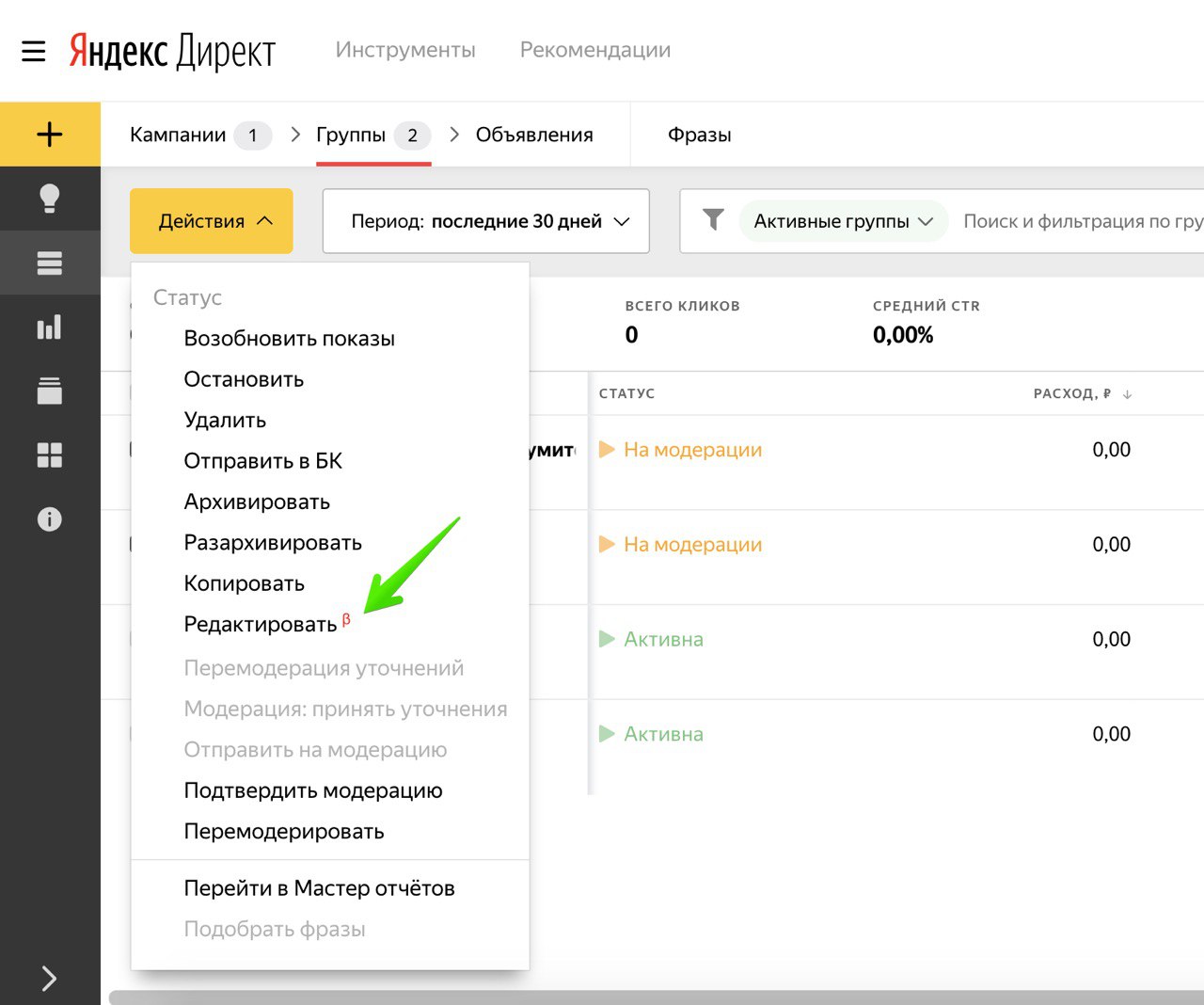Click the yellow plus create button
1204x1005 pixels.
50,135
